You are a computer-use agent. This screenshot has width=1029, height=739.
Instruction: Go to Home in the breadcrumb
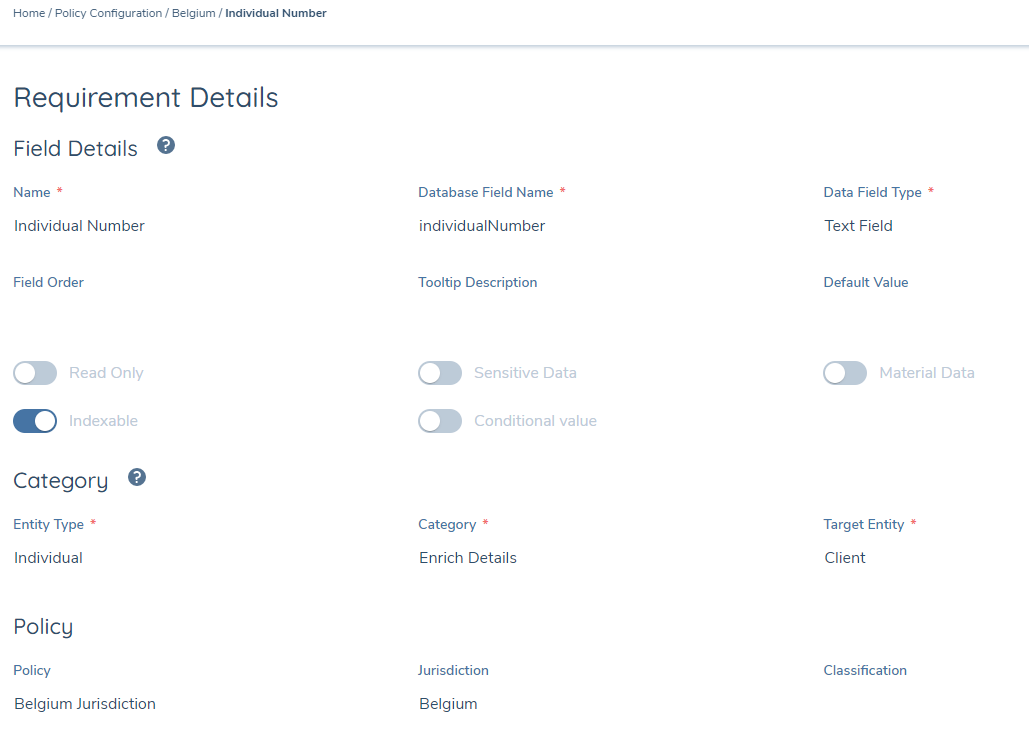(28, 13)
